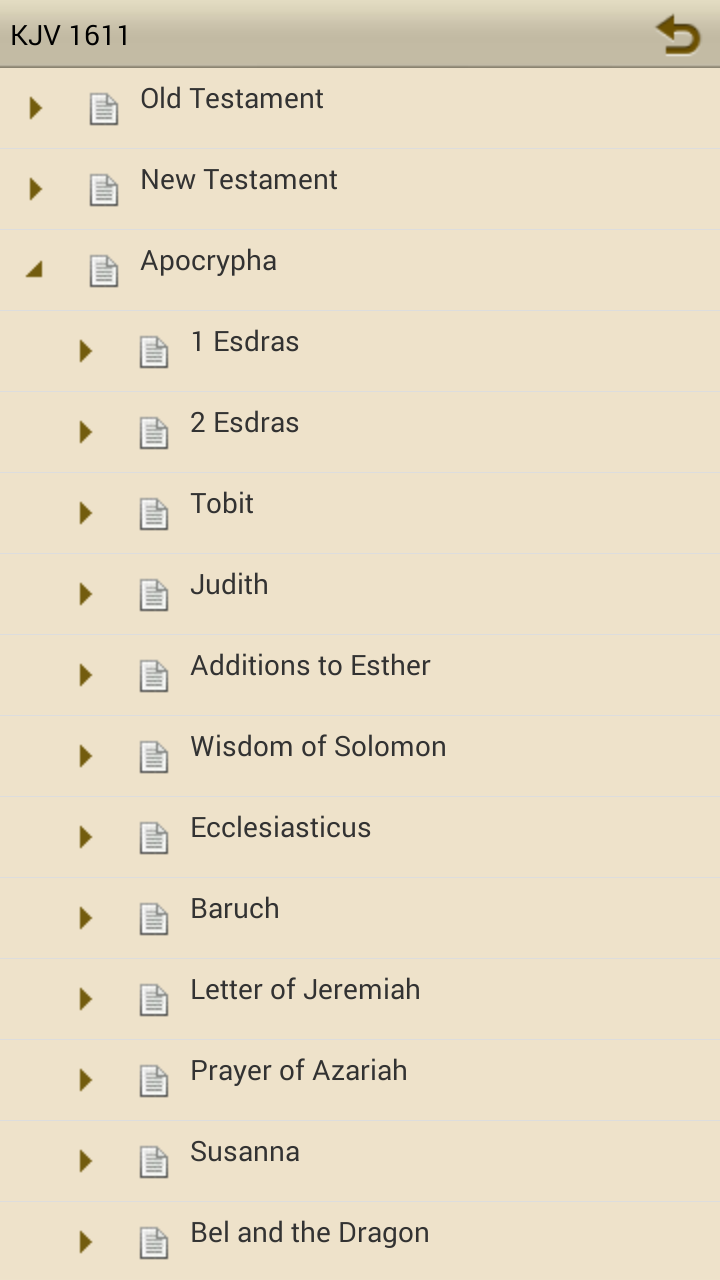Click the page icon beside 1 Esdras
The height and width of the screenshot is (1280, 720).
[154, 350]
